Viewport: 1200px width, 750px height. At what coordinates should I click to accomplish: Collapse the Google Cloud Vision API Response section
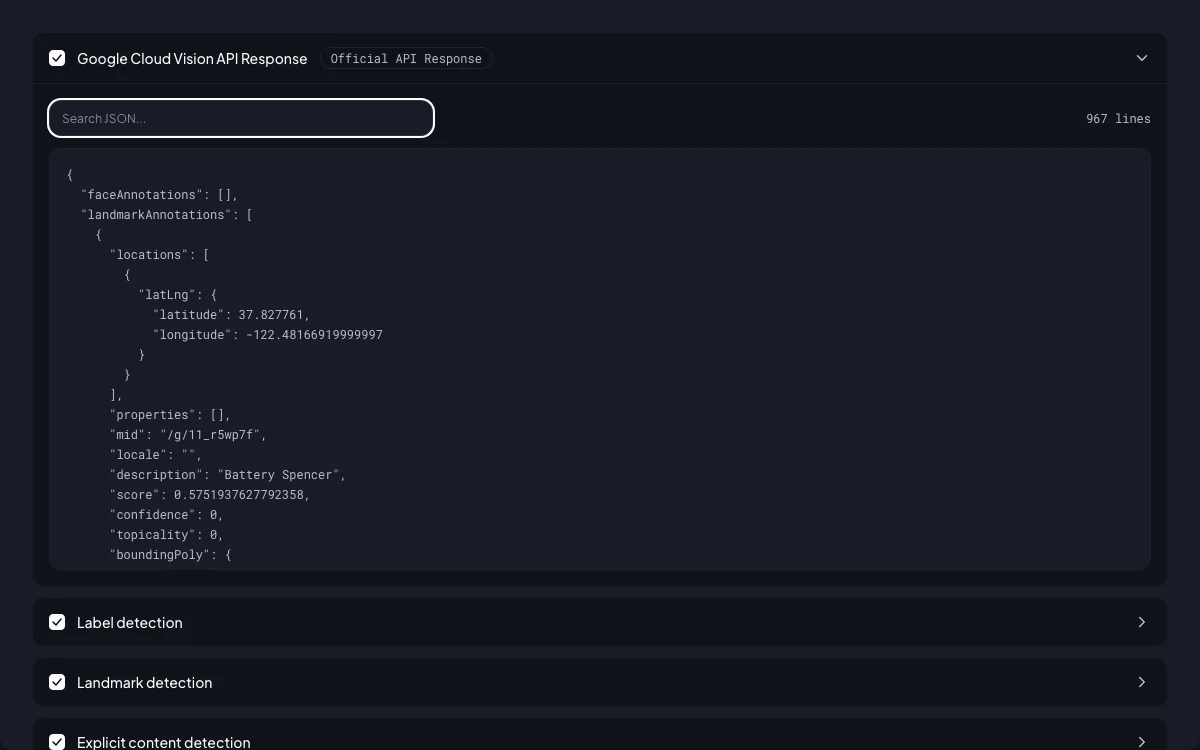point(1142,58)
